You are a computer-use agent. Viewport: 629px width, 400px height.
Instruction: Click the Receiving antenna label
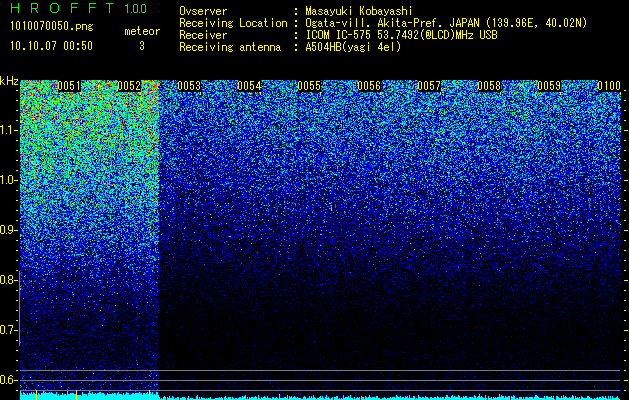tap(230, 47)
